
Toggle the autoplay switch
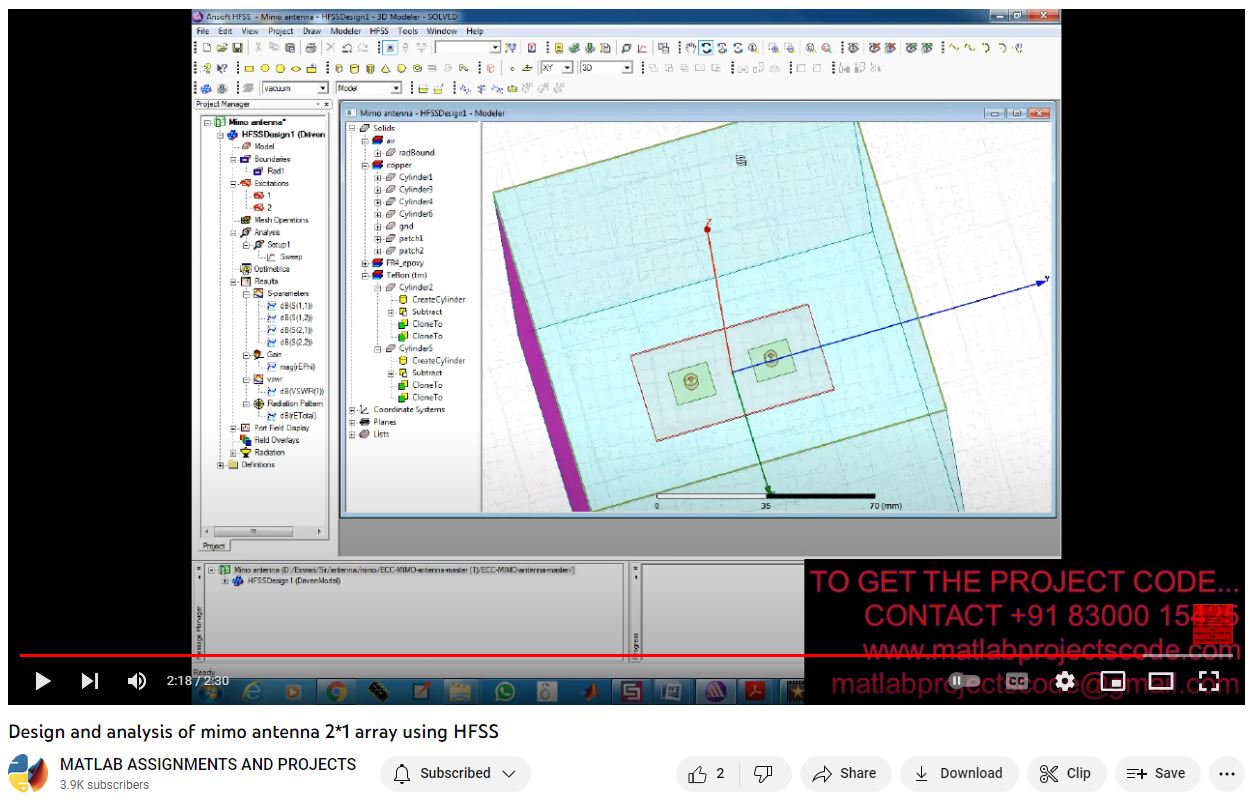pyautogui.click(x=964, y=681)
